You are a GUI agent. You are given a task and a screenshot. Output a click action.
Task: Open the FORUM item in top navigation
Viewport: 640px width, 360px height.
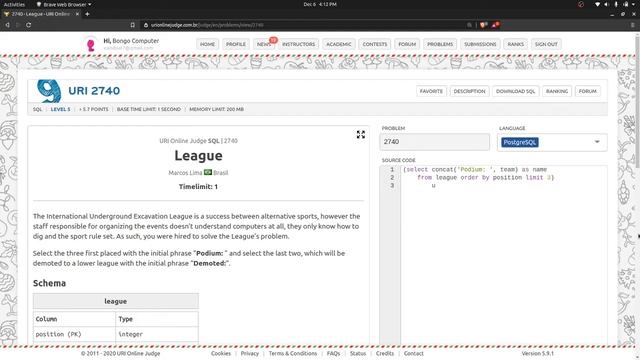coord(407,44)
